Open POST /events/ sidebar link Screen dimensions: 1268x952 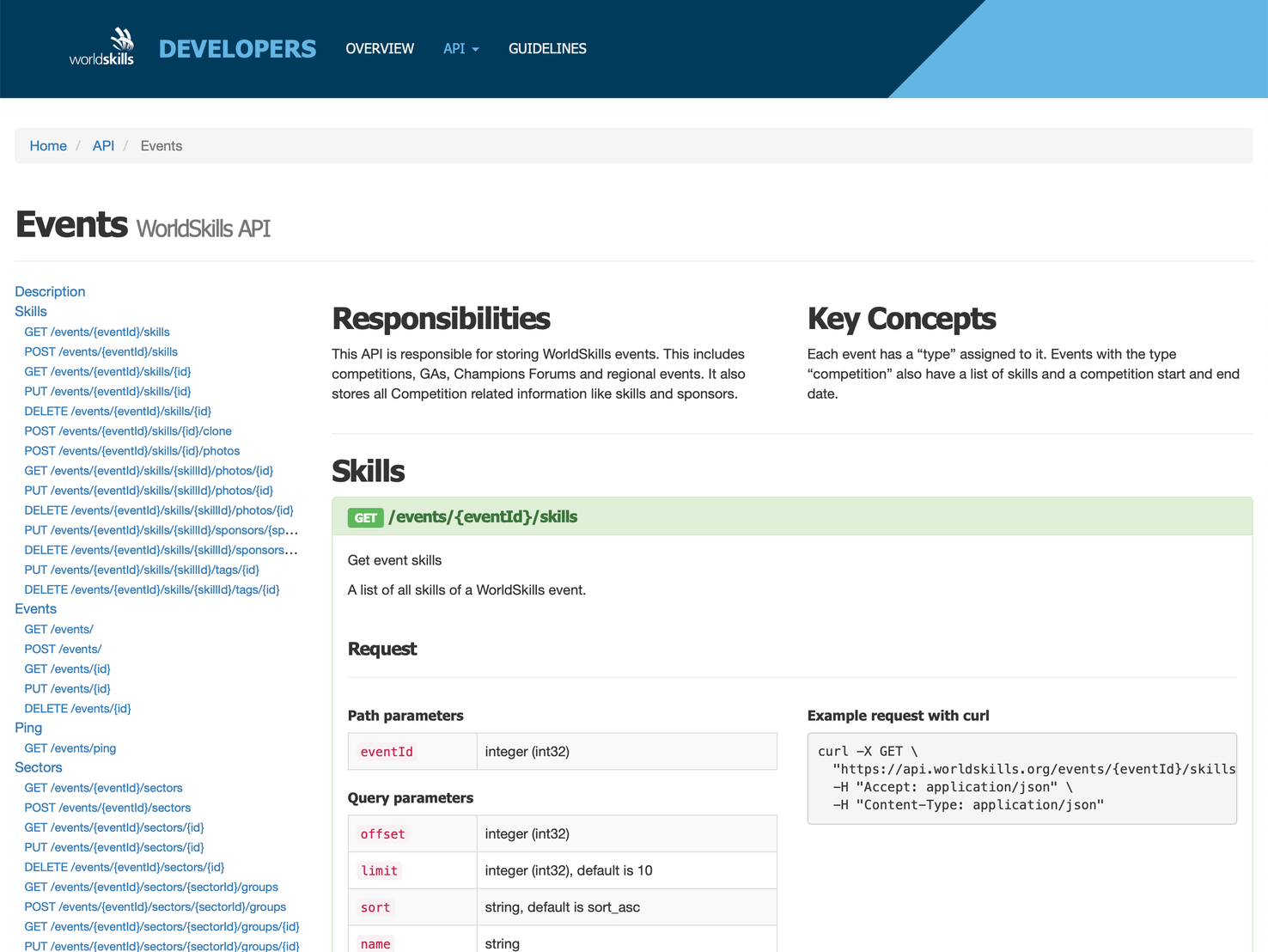tap(63, 649)
